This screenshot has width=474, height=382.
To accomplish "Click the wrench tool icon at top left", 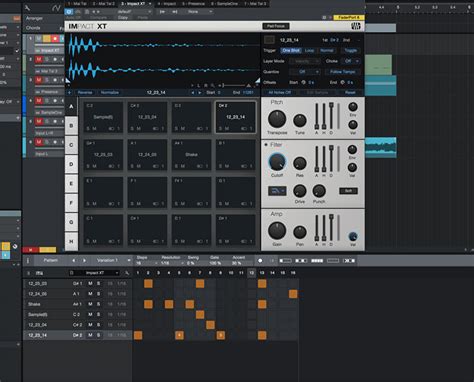I will pyautogui.click(x=27, y=7).
